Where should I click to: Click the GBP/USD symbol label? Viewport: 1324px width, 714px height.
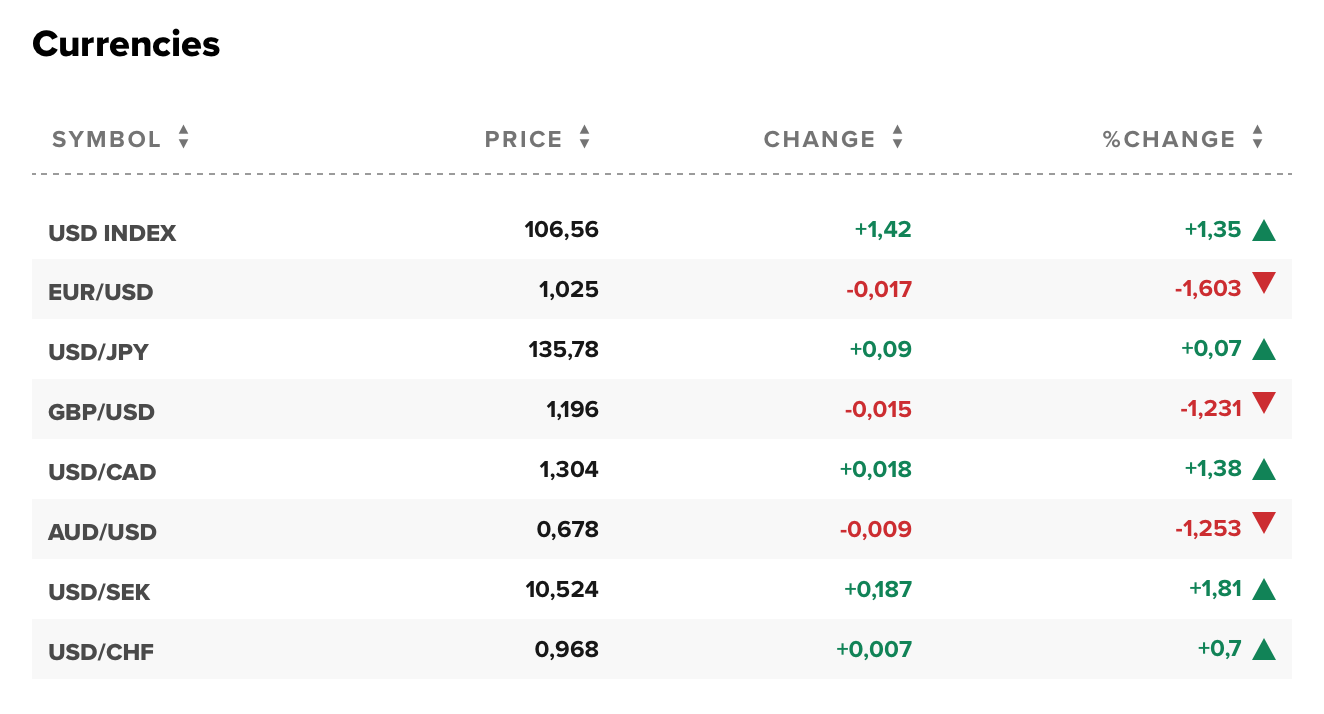pyautogui.click(x=101, y=411)
